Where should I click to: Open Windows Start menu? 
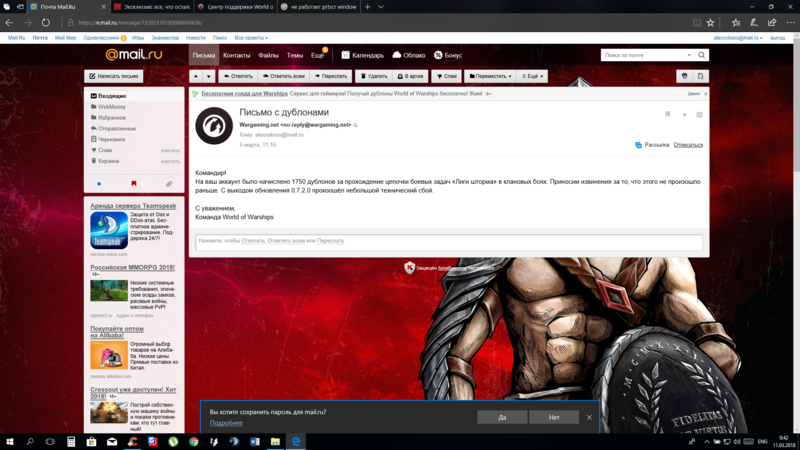[9, 442]
